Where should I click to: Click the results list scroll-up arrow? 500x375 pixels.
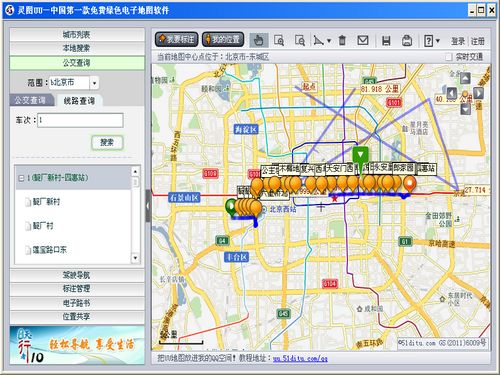point(135,171)
